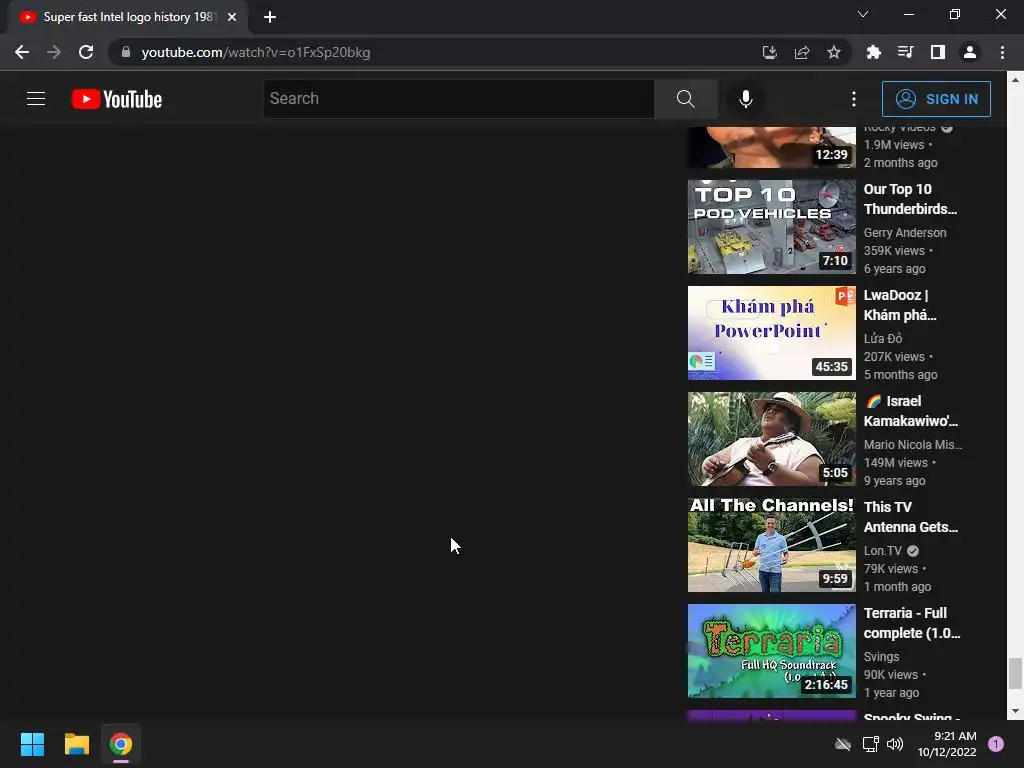The width and height of the screenshot is (1024, 768).
Task: Open LwaDooz Khám phá video title
Action: (900, 305)
